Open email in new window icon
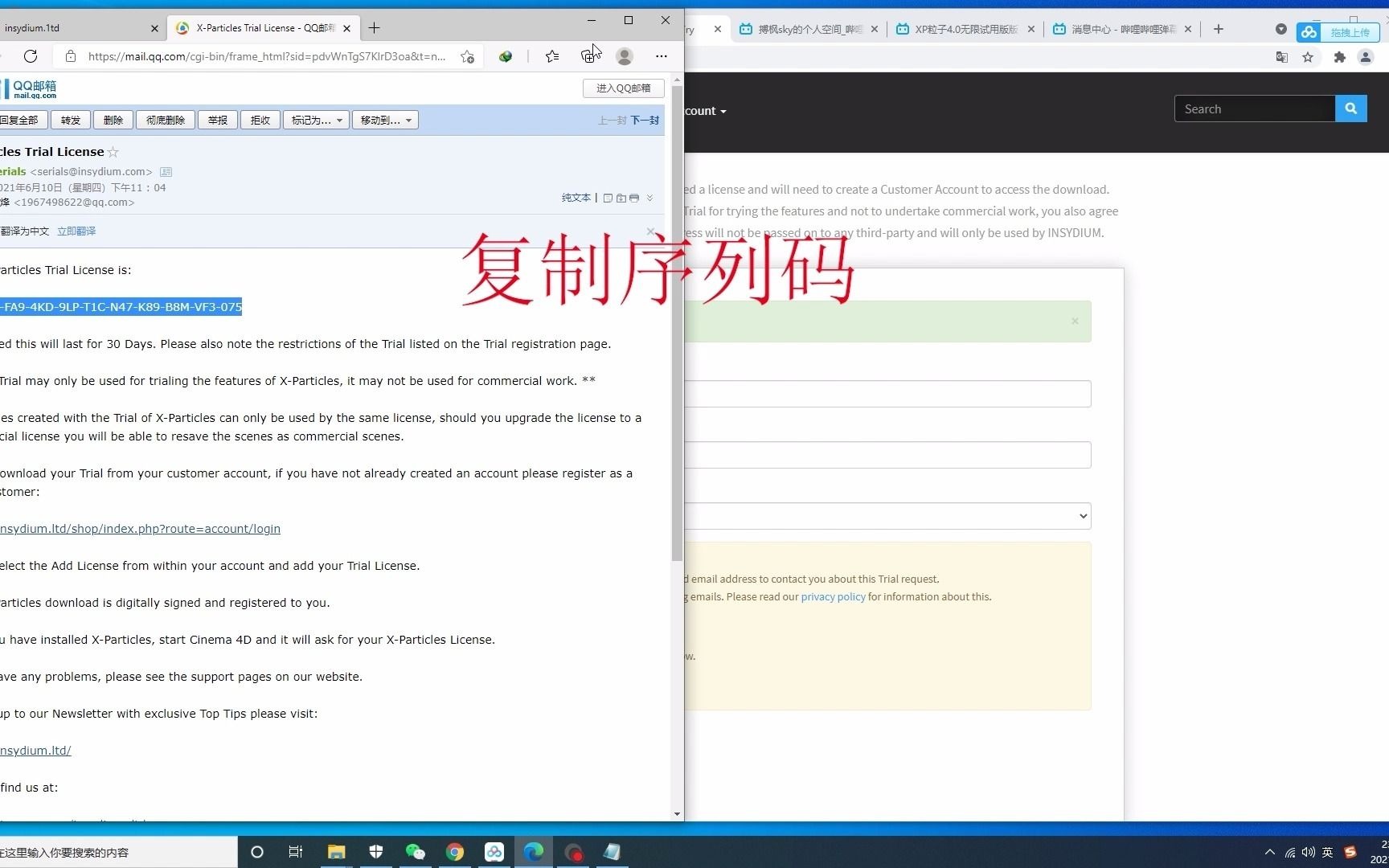This screenshot has width=1389, height=868. pyautogui.click(x=621, y=198)
